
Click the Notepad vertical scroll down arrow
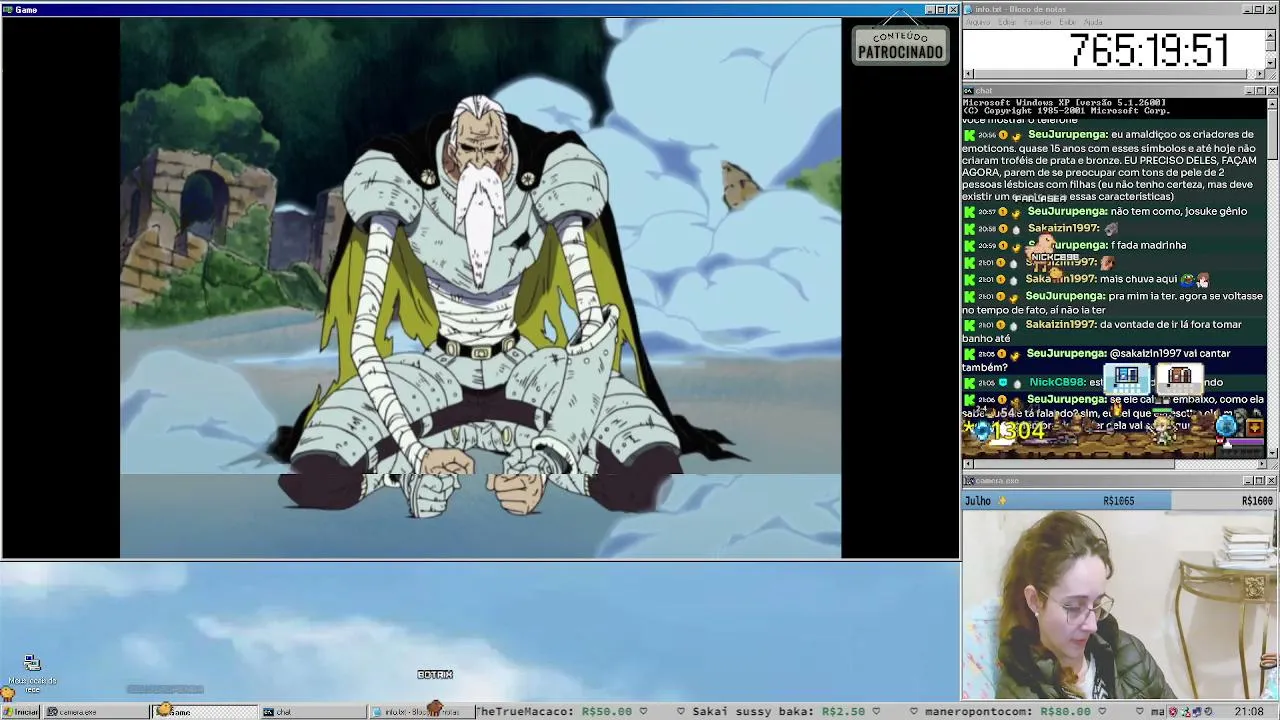click(1272, 62)
